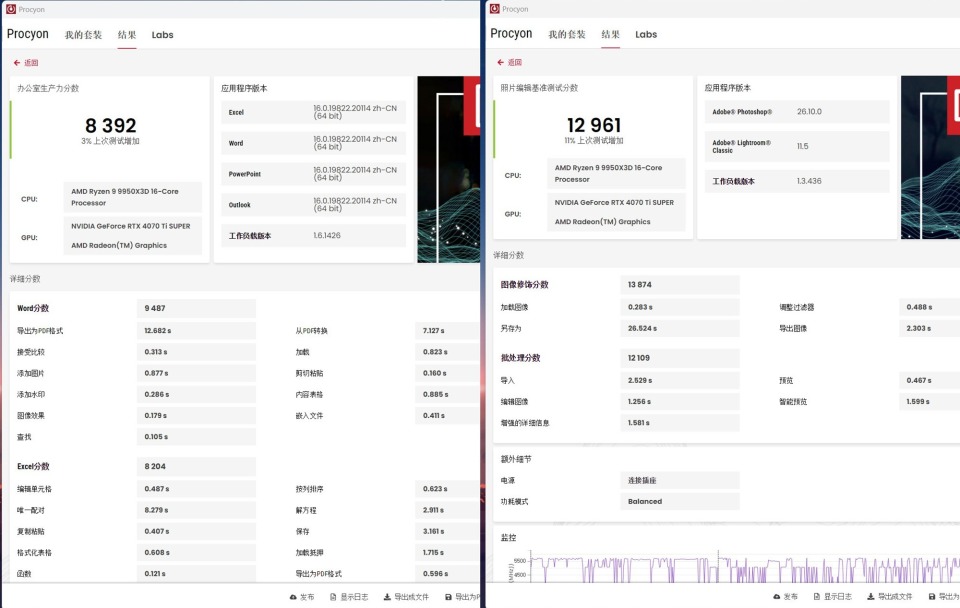Click the NVIDIA GeForce RTX 4070 Ti SUPER text in right window
This screenshot has width=960, height=608.
tap(614, 203)
